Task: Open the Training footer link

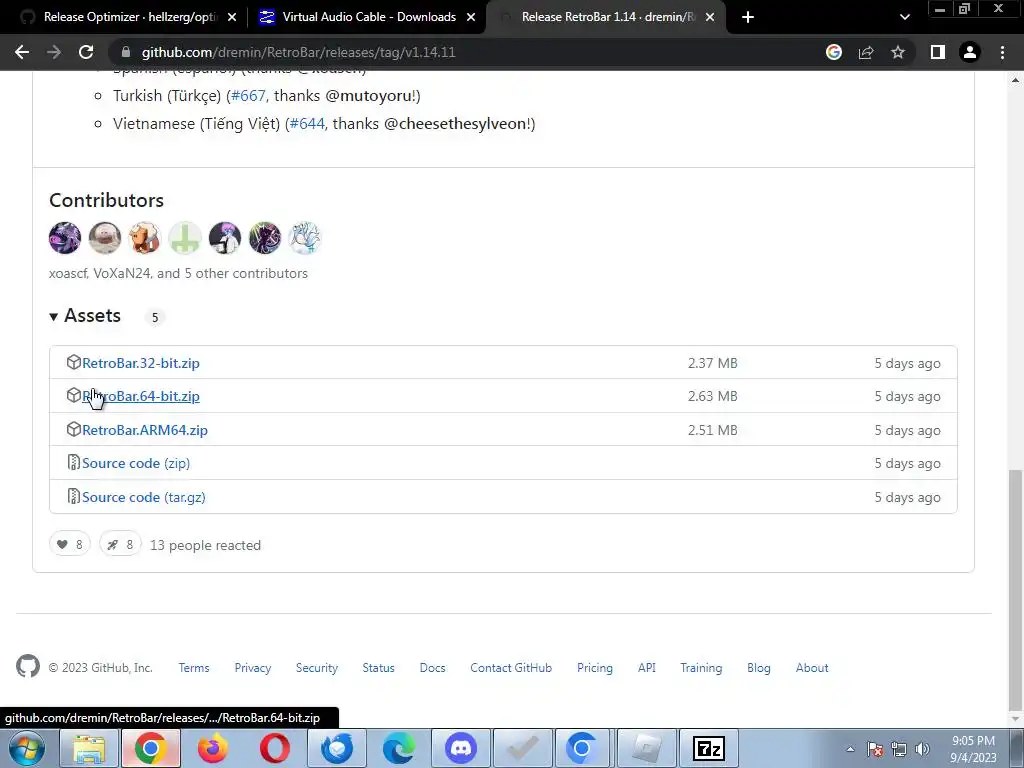Action: 701,668
